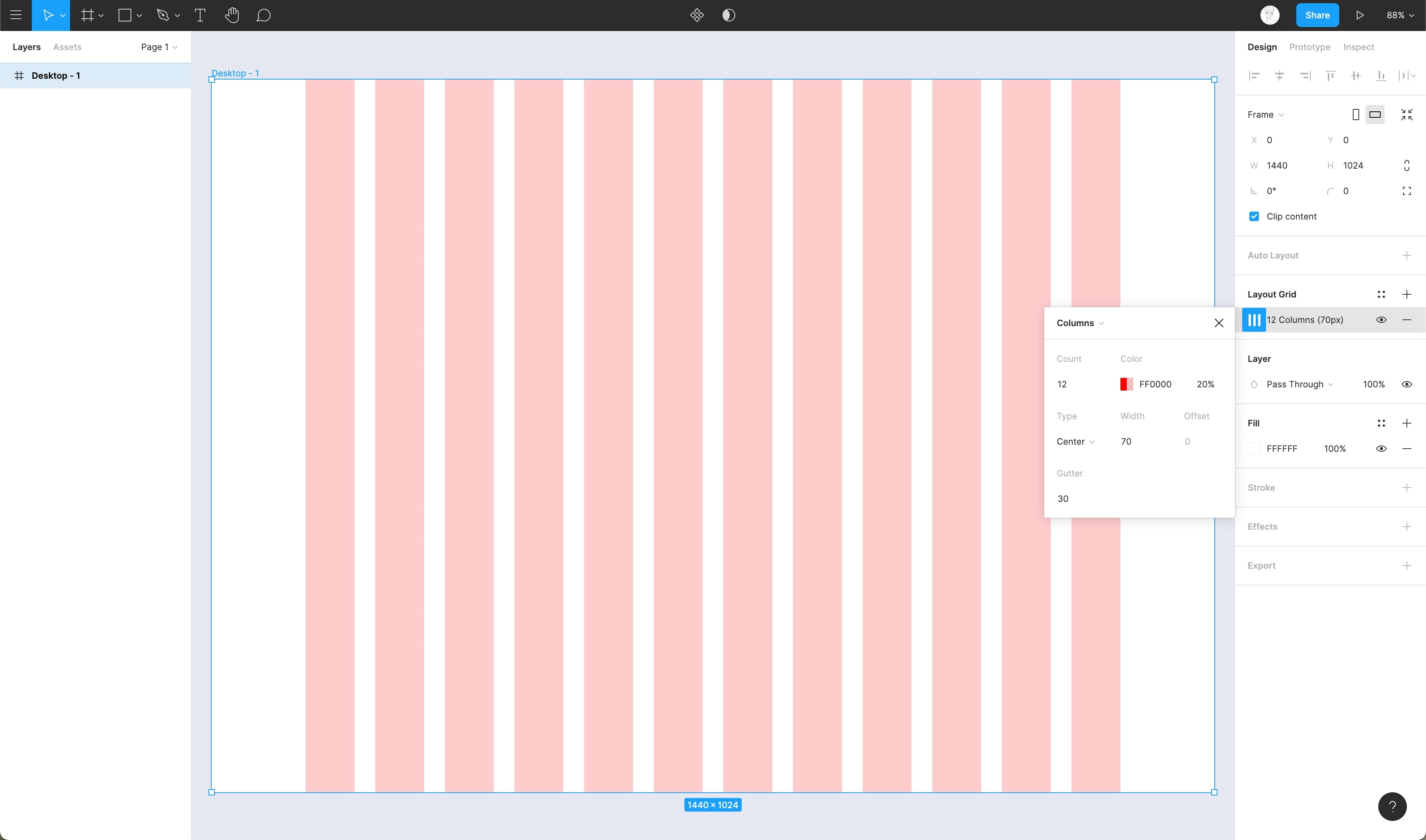The height and width of the screenshot is (840, 1426).
Task: Select the Frame tool
Action: 88,15
